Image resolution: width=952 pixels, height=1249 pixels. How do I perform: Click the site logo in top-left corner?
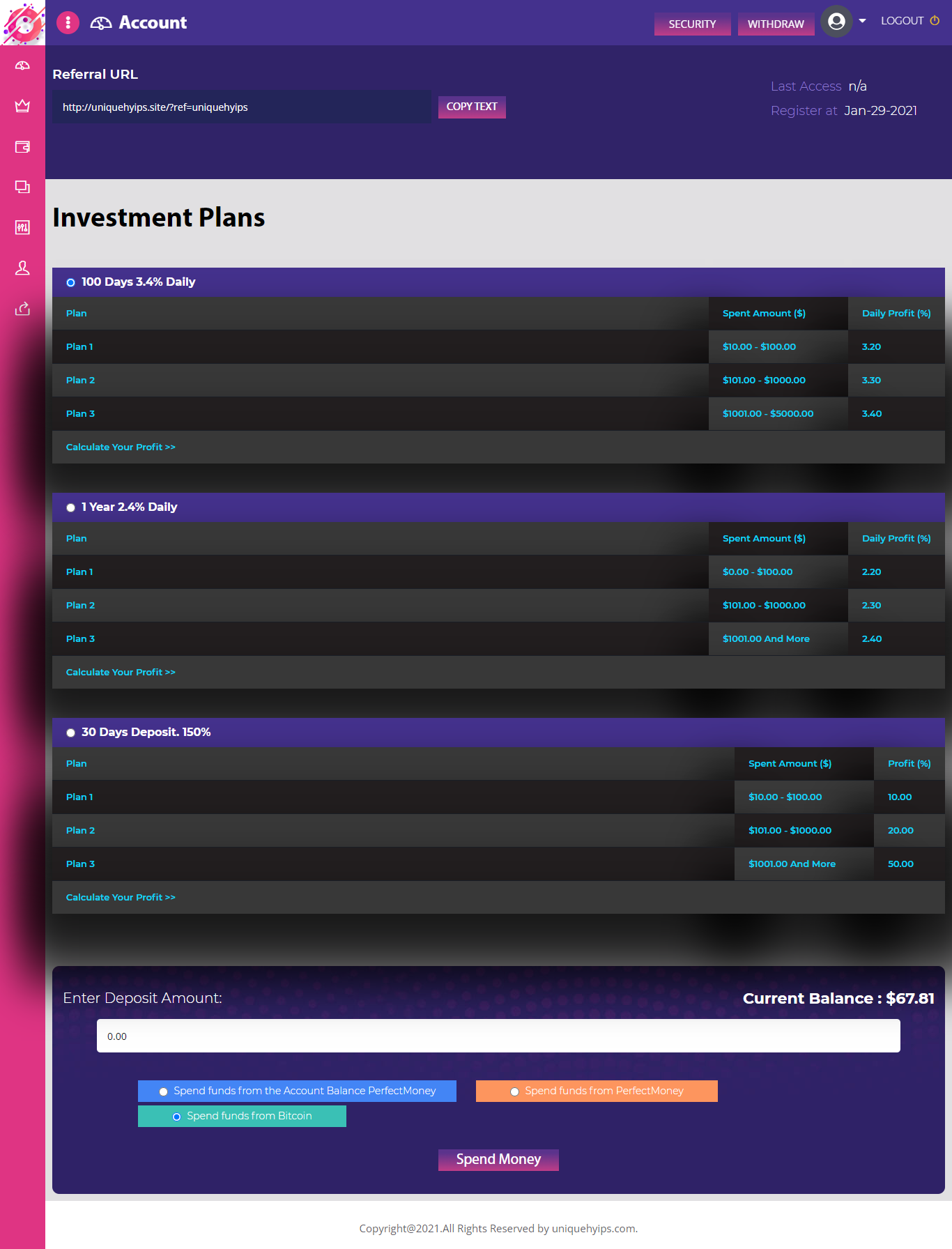[22, 22]
